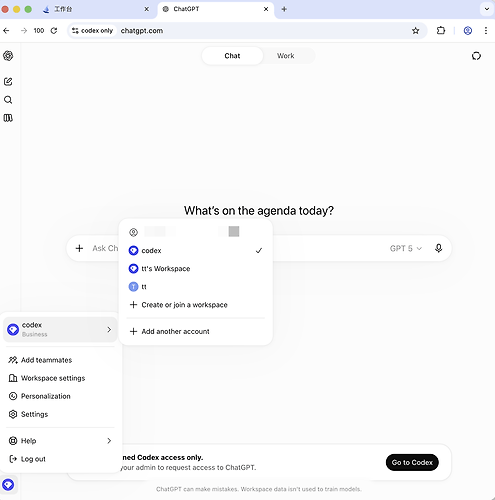The image size is (495, 500).
Task: Open Personalization
Action: pyautogui.click(x=60, y=396)
